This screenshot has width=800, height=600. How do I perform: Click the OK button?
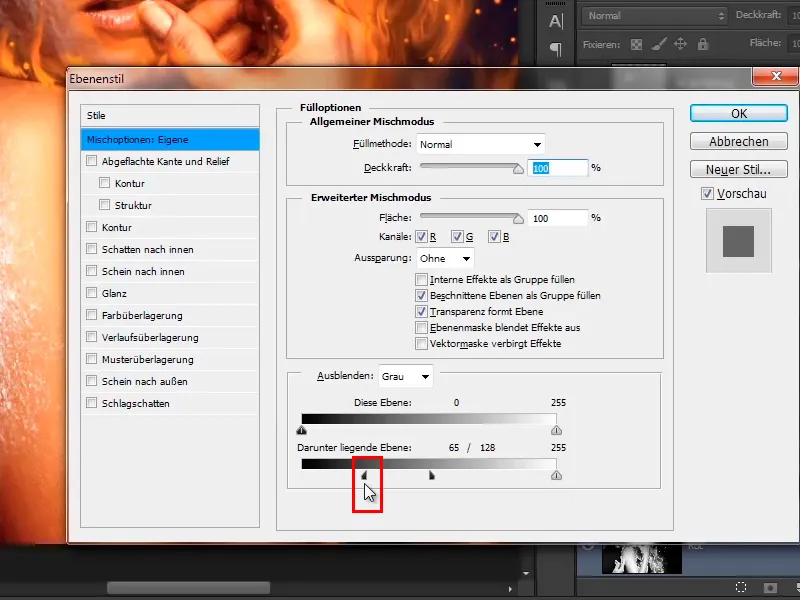(738, 113)
